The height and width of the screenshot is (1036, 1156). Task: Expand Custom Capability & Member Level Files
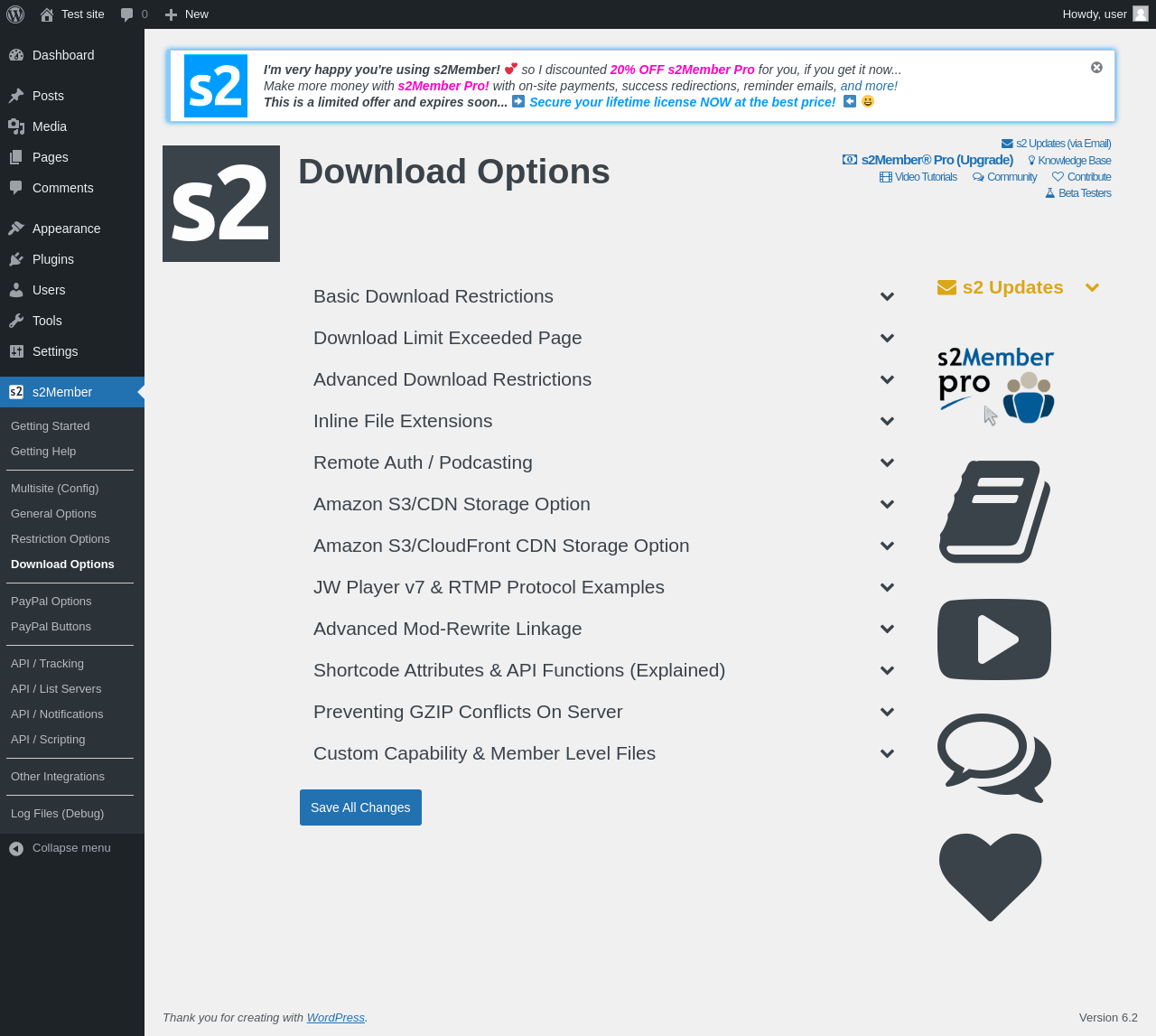pyautogui.click(x=603, y=753)
